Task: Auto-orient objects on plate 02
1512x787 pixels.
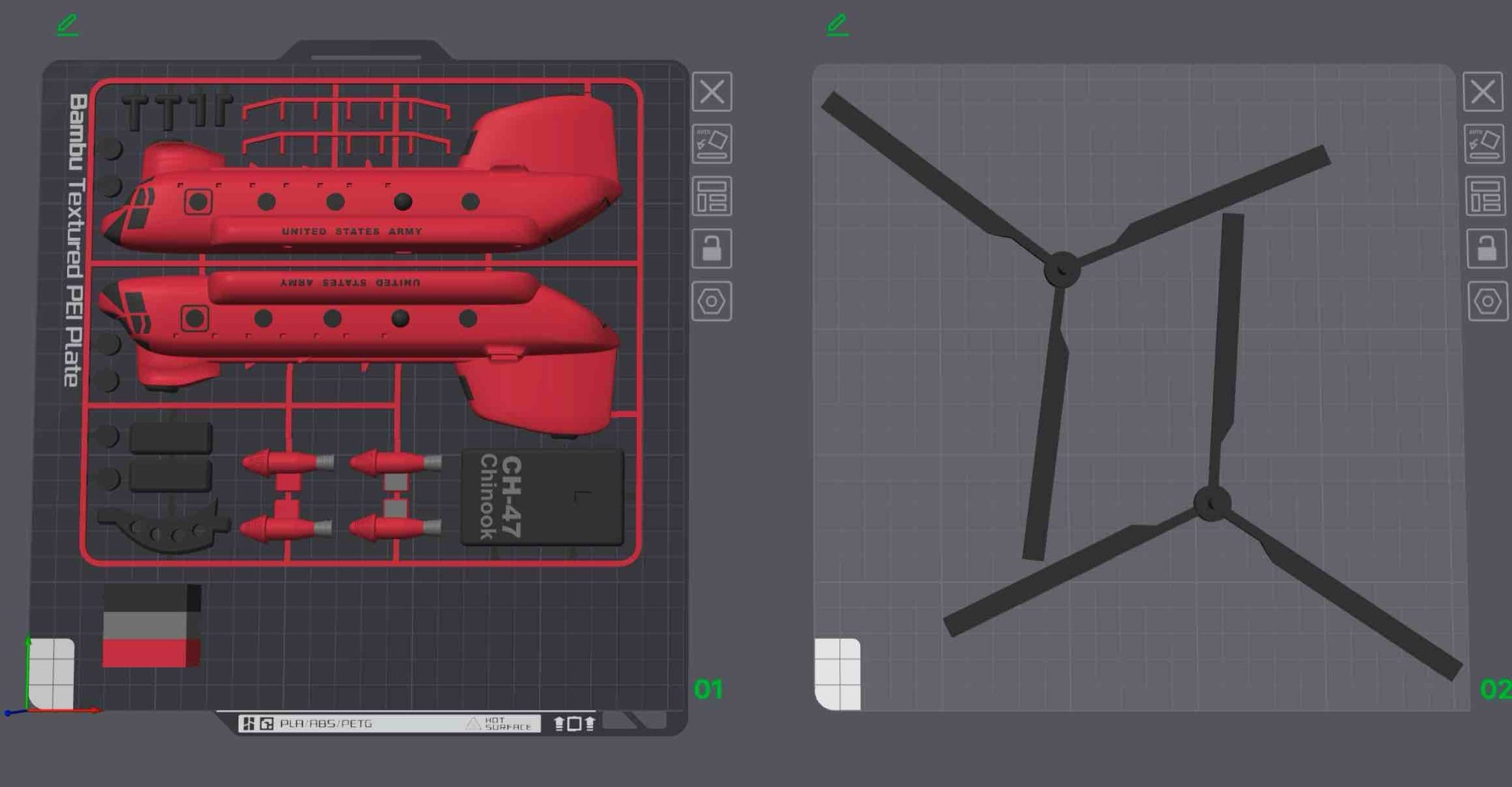Action: tap(1484, 144)
